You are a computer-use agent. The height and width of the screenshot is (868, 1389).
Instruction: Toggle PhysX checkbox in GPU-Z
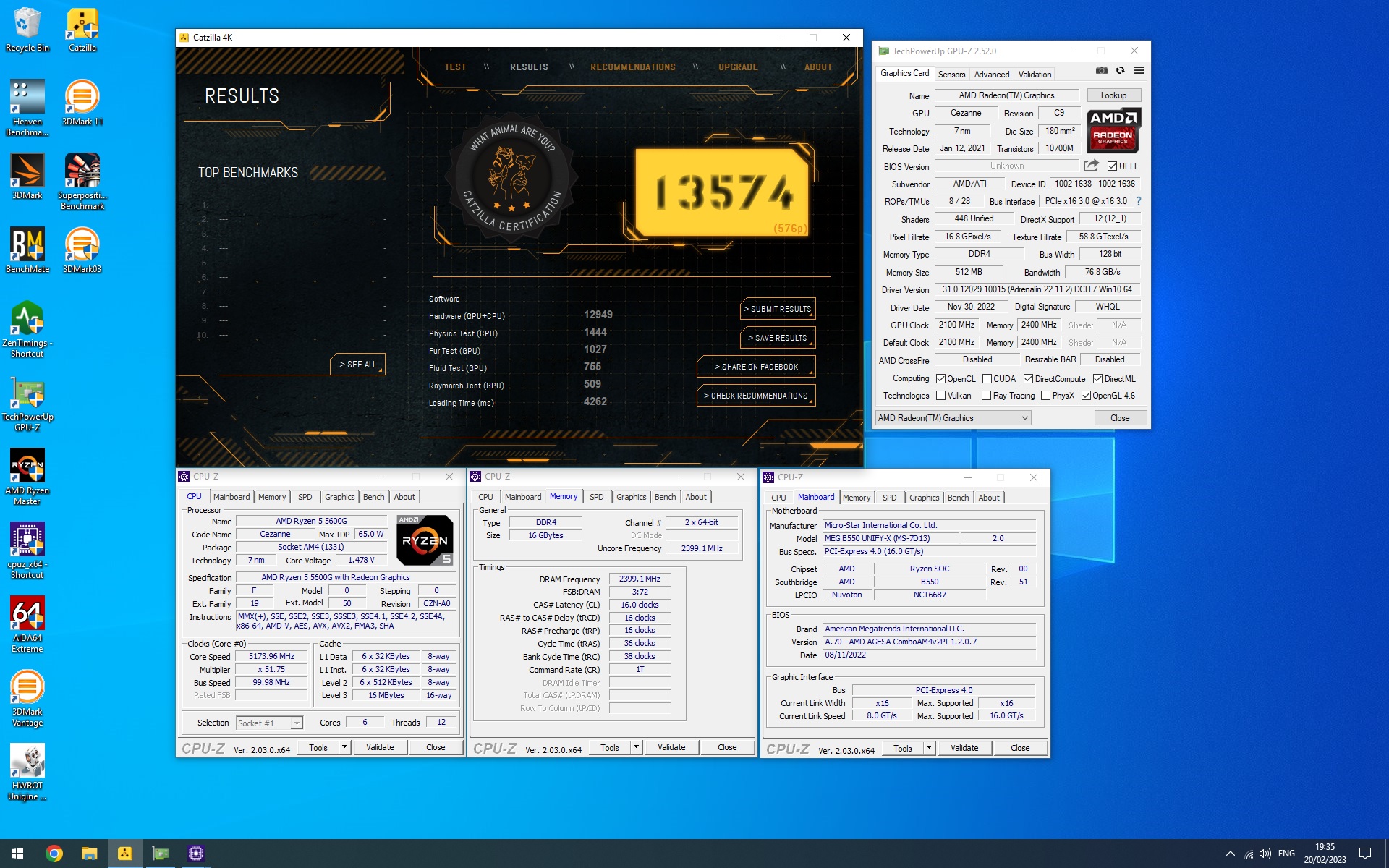point(1045,396)
